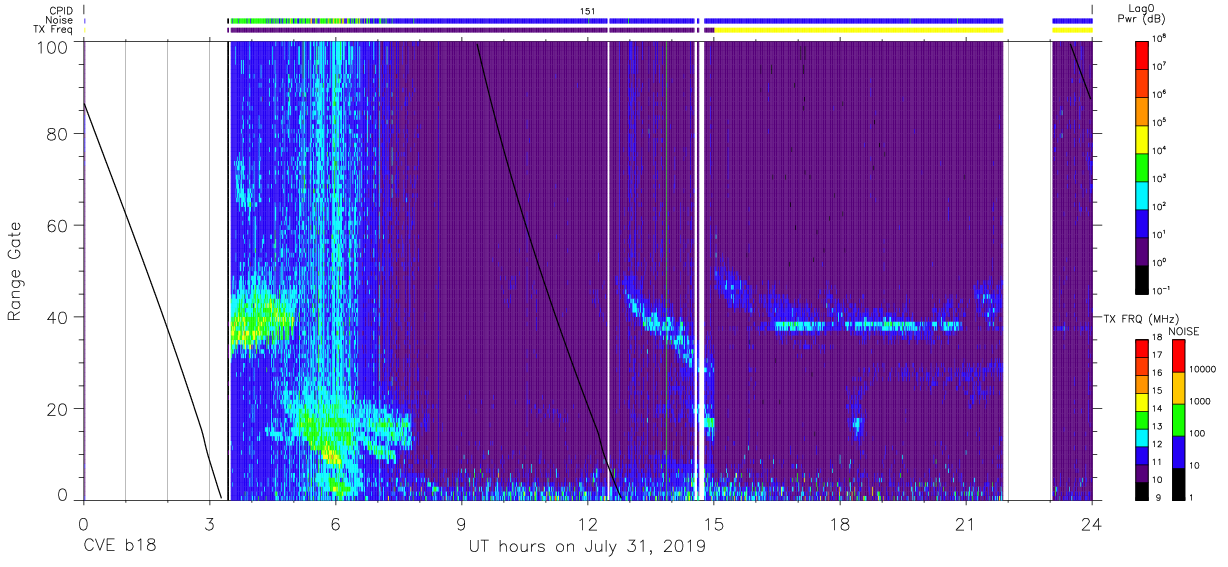Screen dimensions: 1228x567
Task: Click the x-axis tick label 21
Action: pyautogui.click(x=965, y=523)
